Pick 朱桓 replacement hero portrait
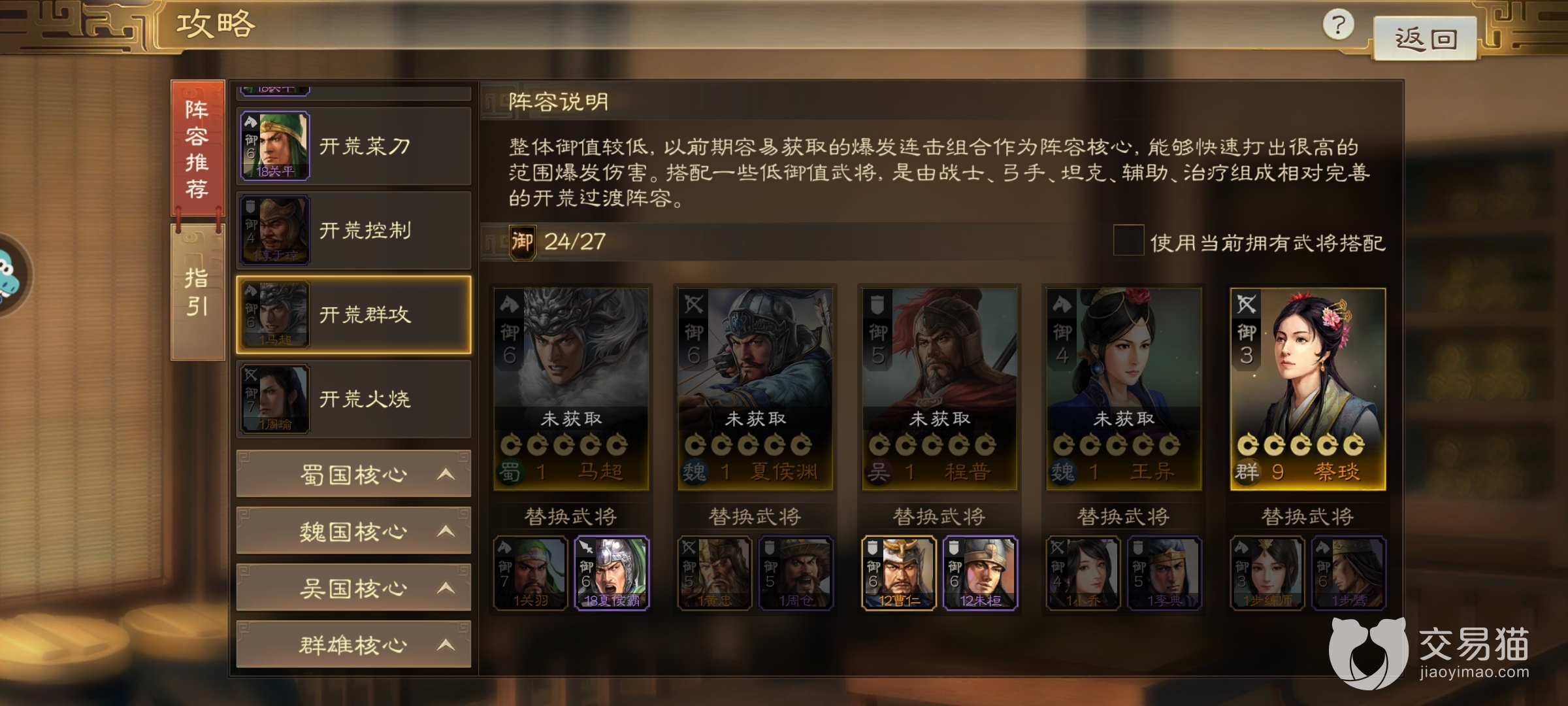The width and height of the screenshot is (1568, 706). coord(980,573)
